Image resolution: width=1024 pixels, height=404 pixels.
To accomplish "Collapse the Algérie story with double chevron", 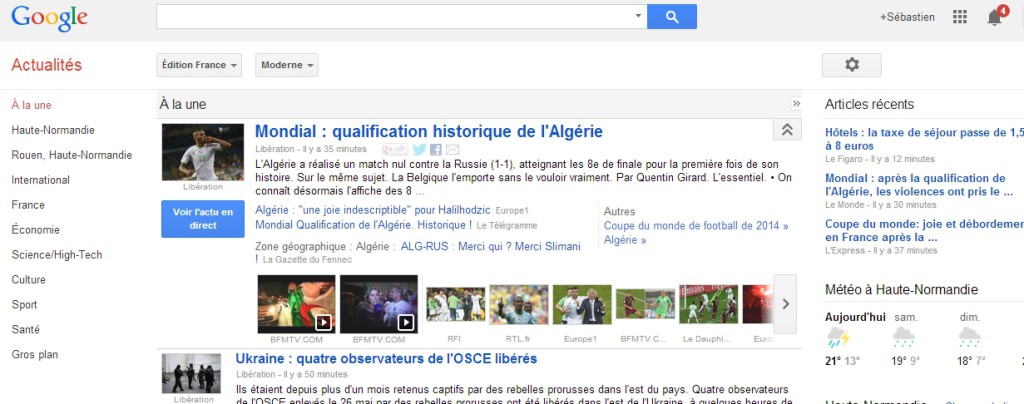I will coord(787,130).
